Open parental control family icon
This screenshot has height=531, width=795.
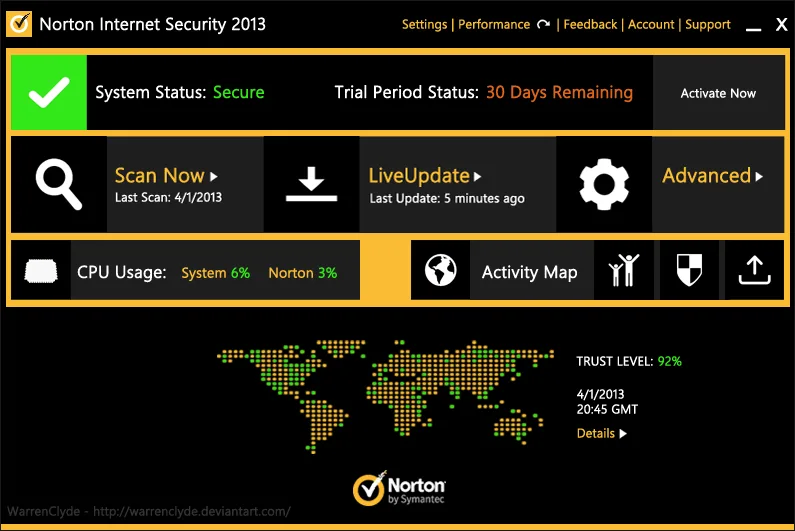(x=624, y=270)
